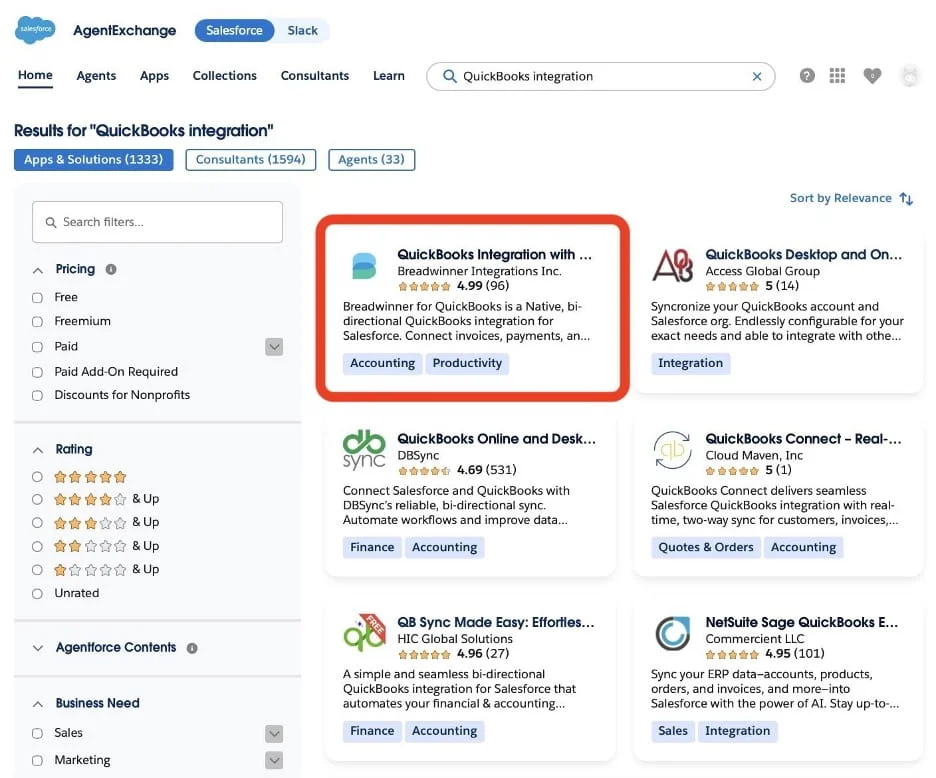Open the app launcher grid icon

tap(837, 76)
